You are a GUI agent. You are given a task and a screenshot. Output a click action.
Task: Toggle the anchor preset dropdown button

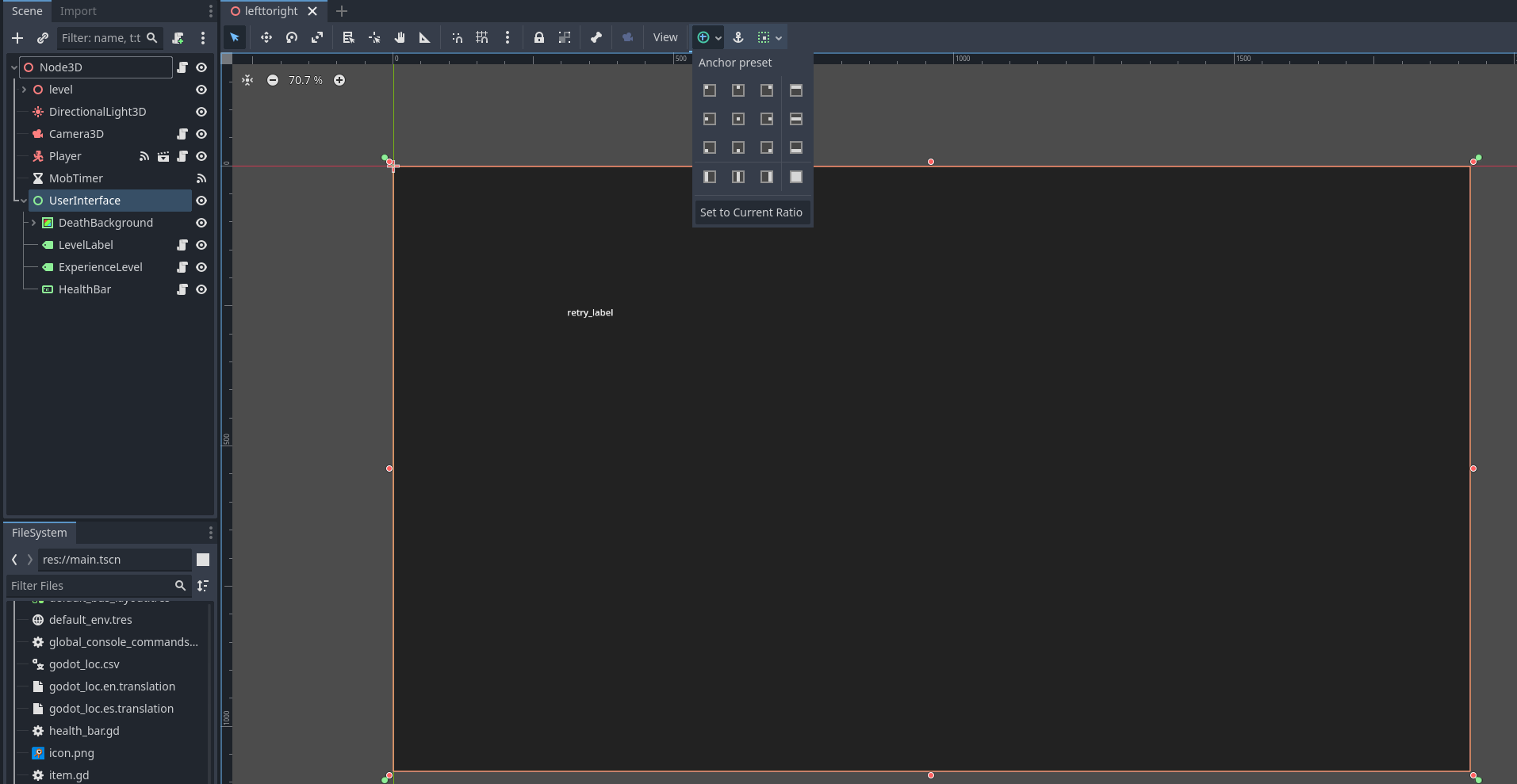pos(709,37)
